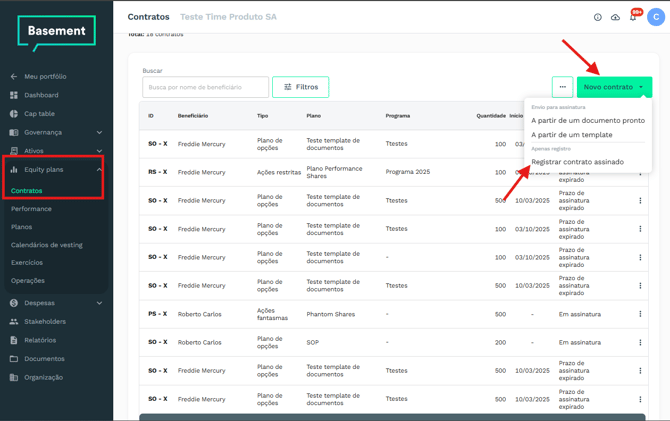
Task: Click 'Phantom Shares' plan cell
Action: [331, 314]
